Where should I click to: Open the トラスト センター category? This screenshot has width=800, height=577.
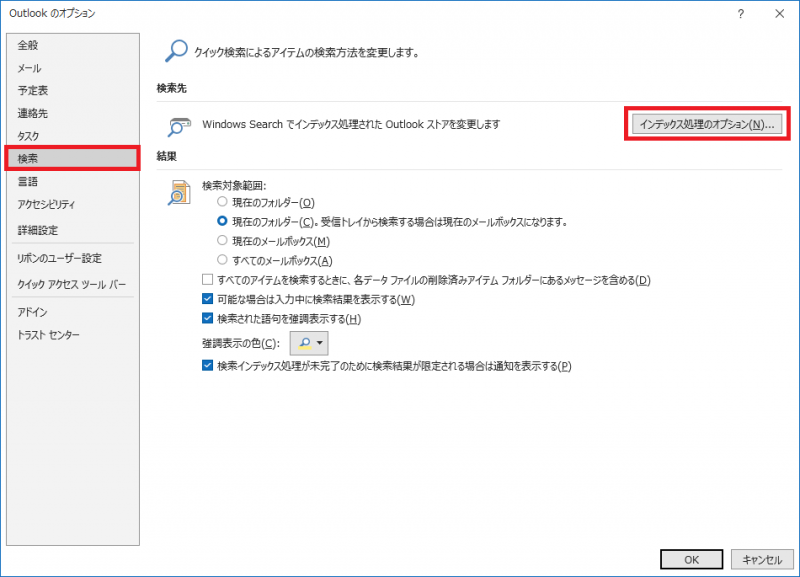tap(72, 335)
